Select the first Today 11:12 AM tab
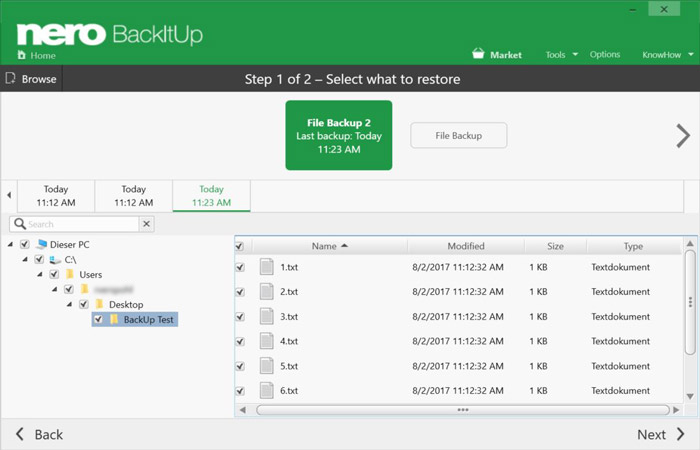The image size is (700, 450). click(x=56, y=196)
